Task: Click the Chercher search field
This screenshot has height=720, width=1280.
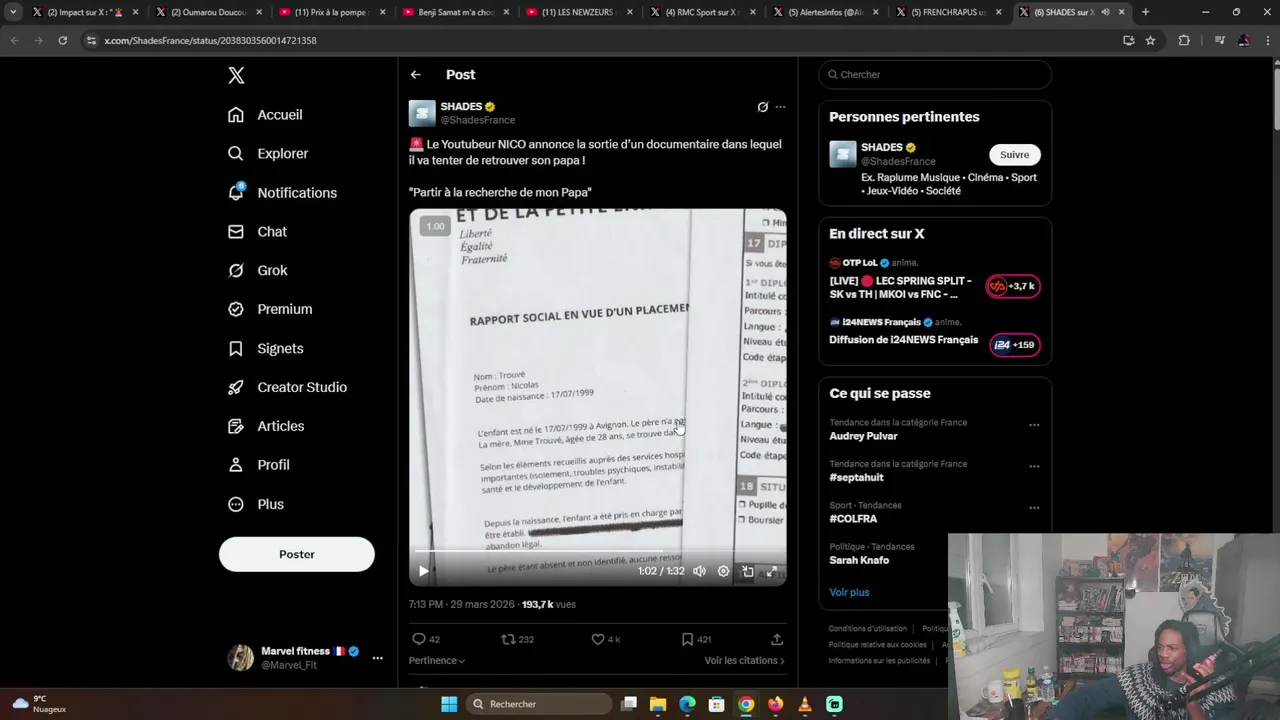Action: (x=935, y=75)
